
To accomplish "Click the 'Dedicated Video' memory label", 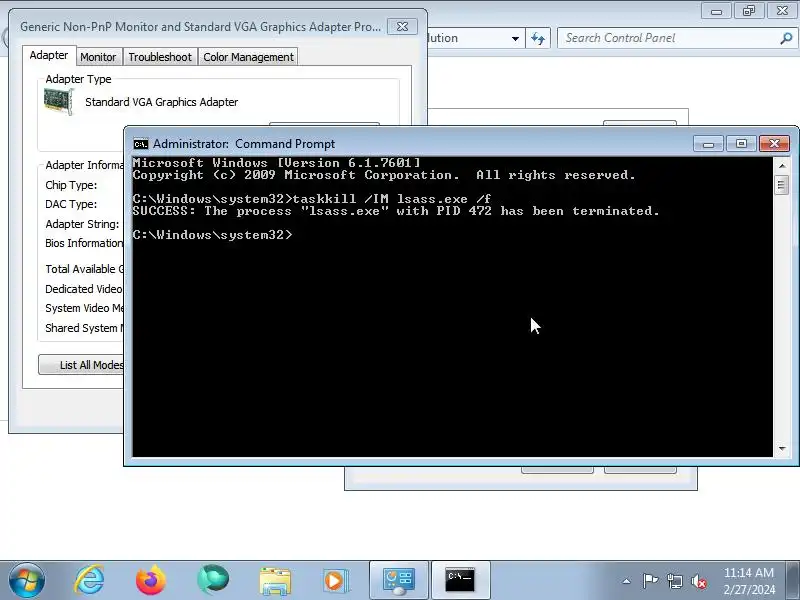I will point(84,289).
